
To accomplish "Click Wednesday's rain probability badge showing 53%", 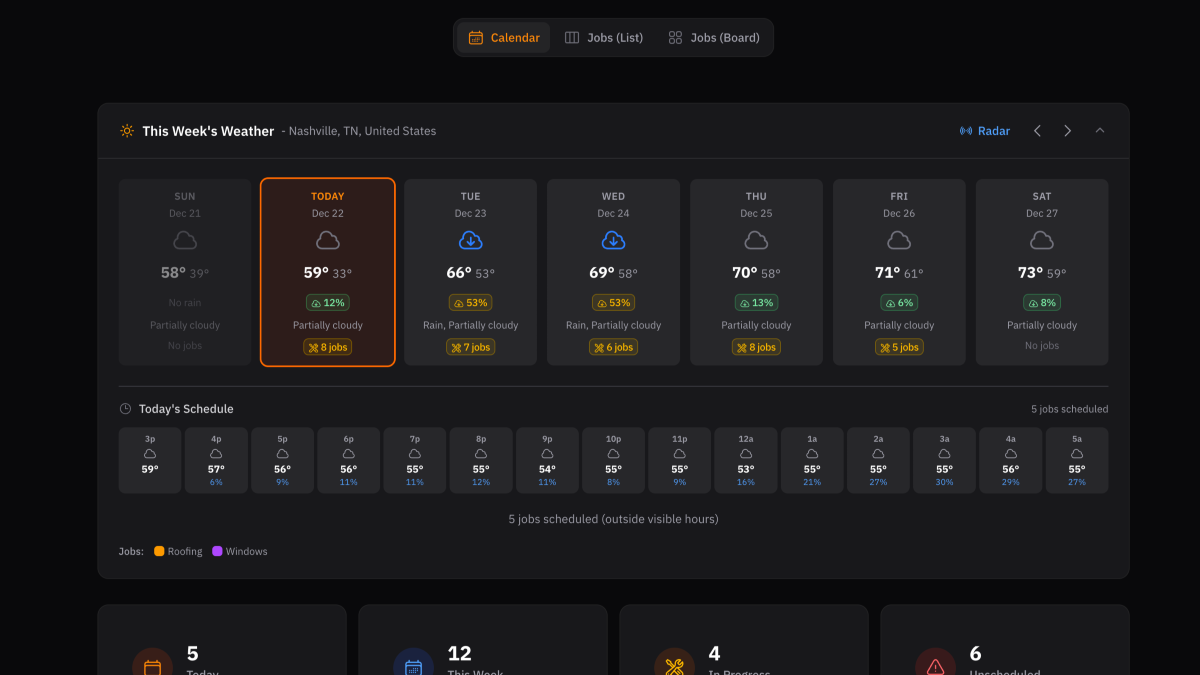I will 613,302.
